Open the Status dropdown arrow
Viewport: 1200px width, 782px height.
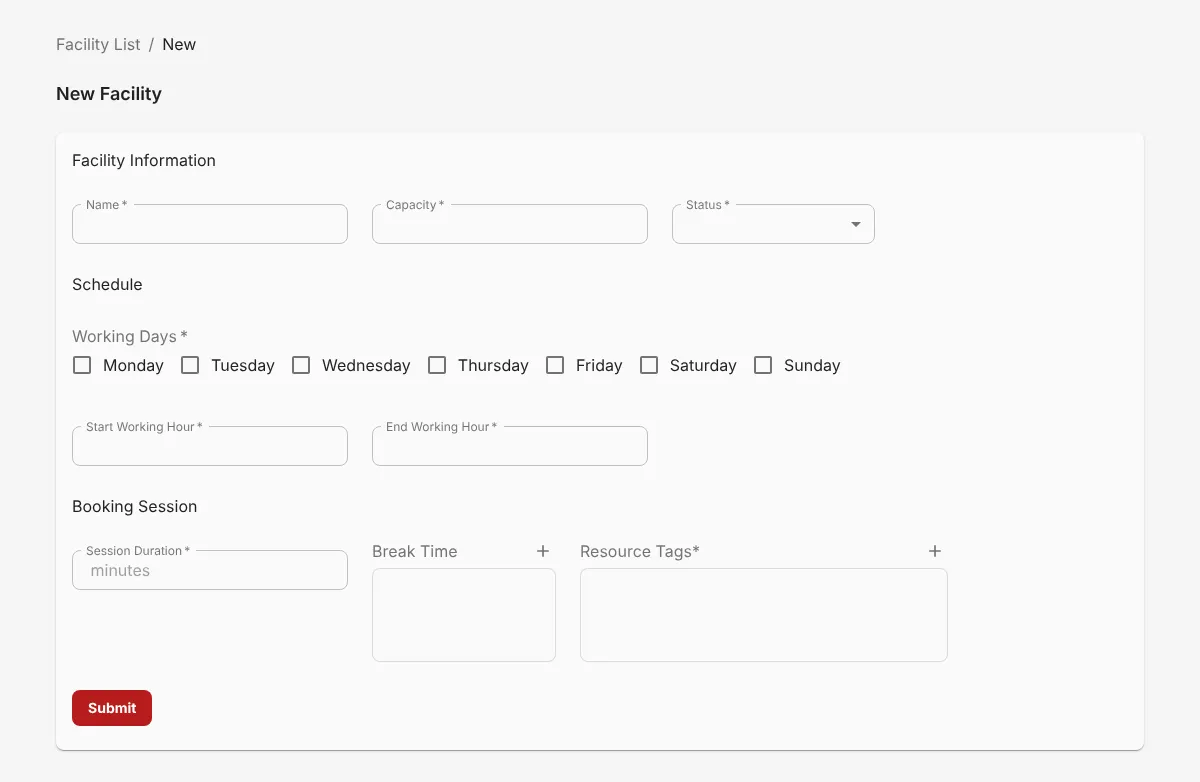pos(856,224)
